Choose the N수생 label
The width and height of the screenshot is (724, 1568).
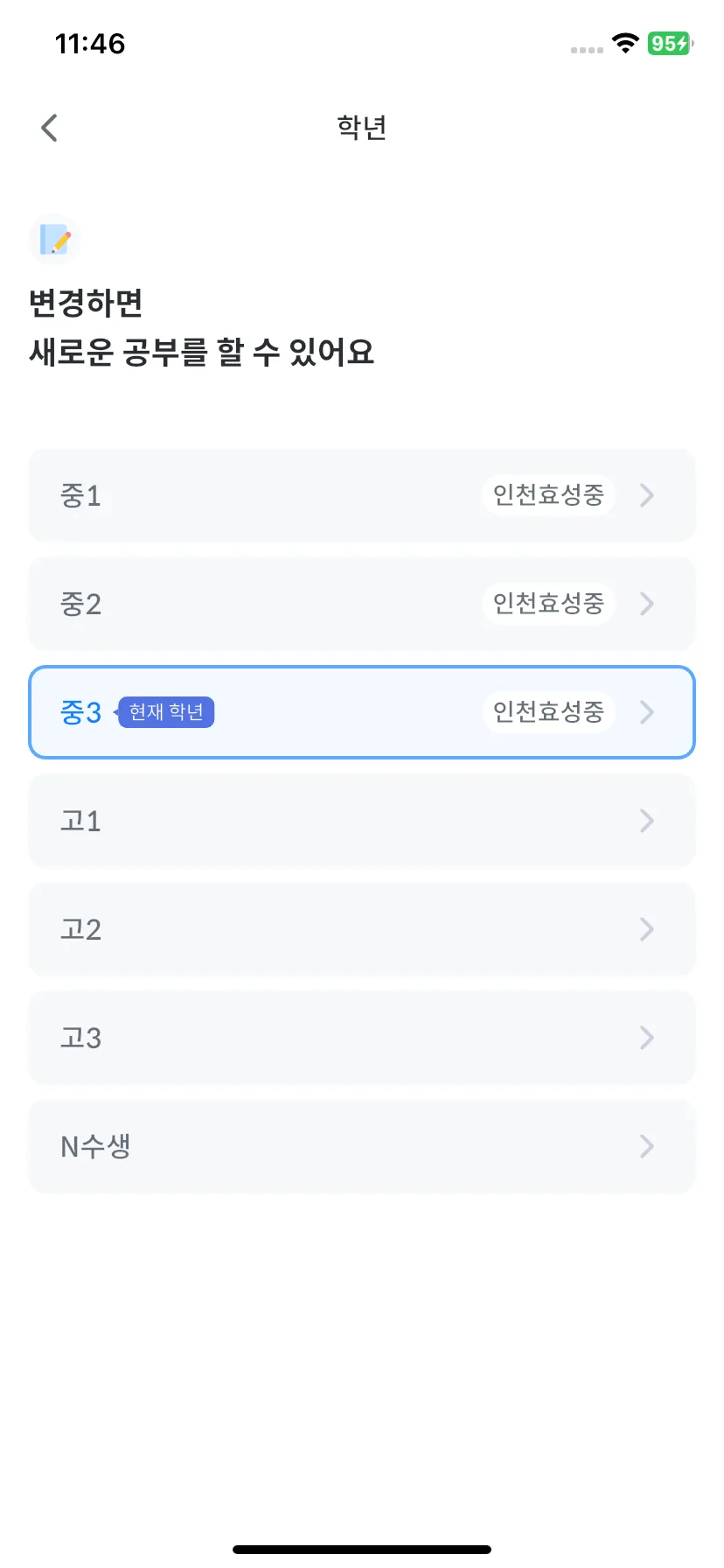click(x=95, y=1146)
